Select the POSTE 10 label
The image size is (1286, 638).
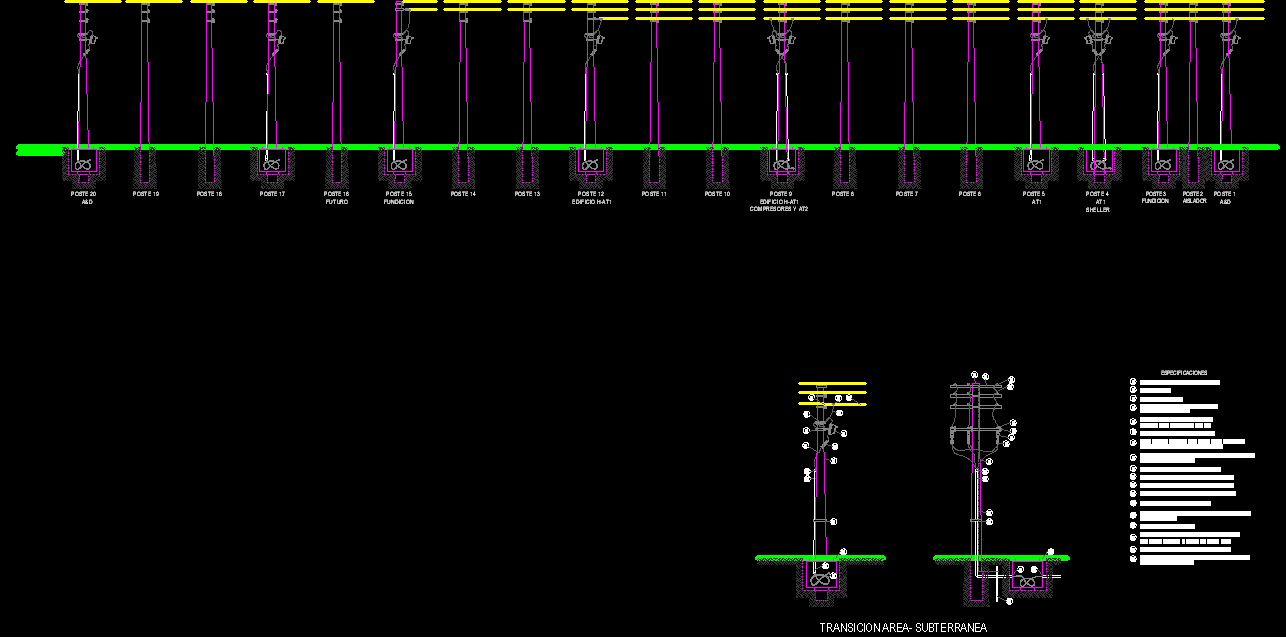[x=717, y=194]
